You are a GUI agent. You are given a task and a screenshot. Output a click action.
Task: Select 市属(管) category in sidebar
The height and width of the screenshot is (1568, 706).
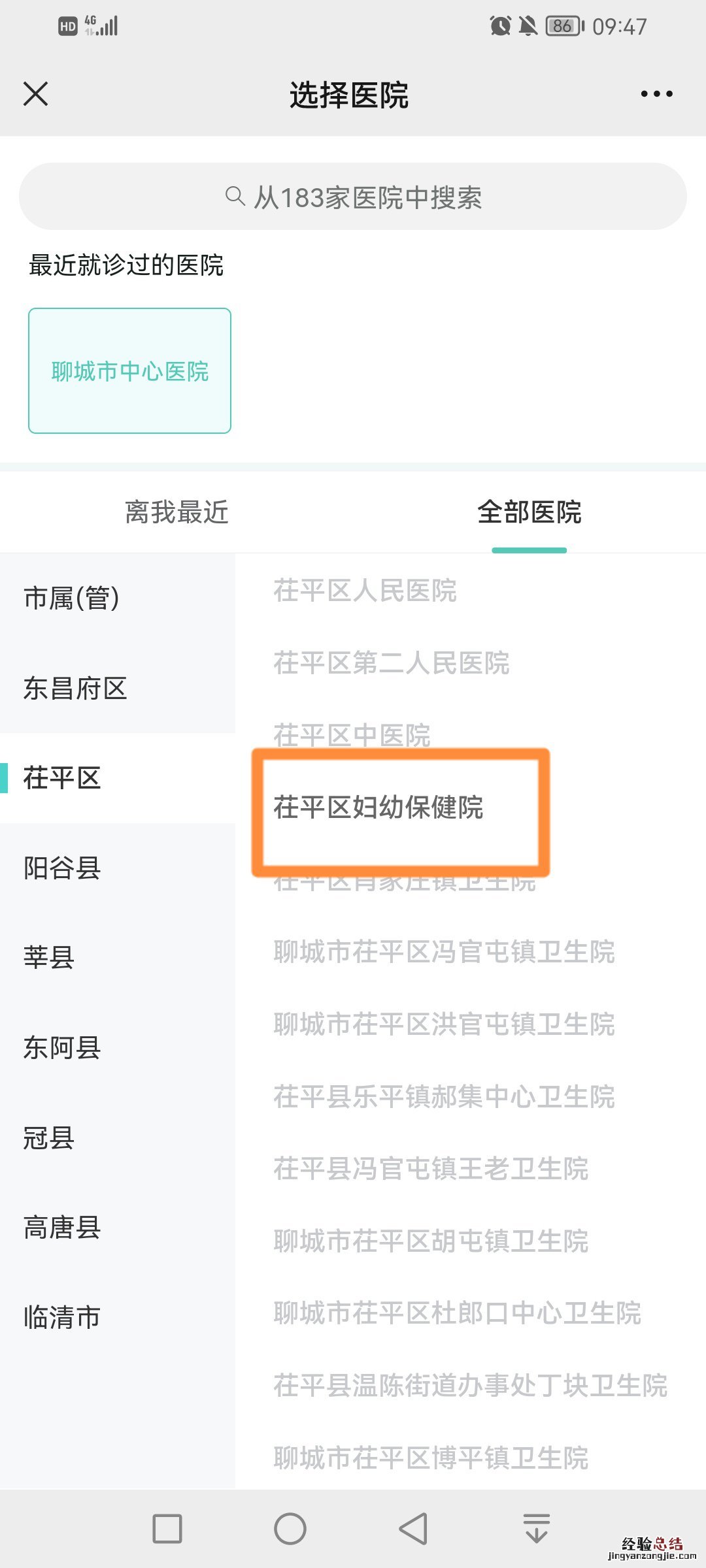point(72,598)
